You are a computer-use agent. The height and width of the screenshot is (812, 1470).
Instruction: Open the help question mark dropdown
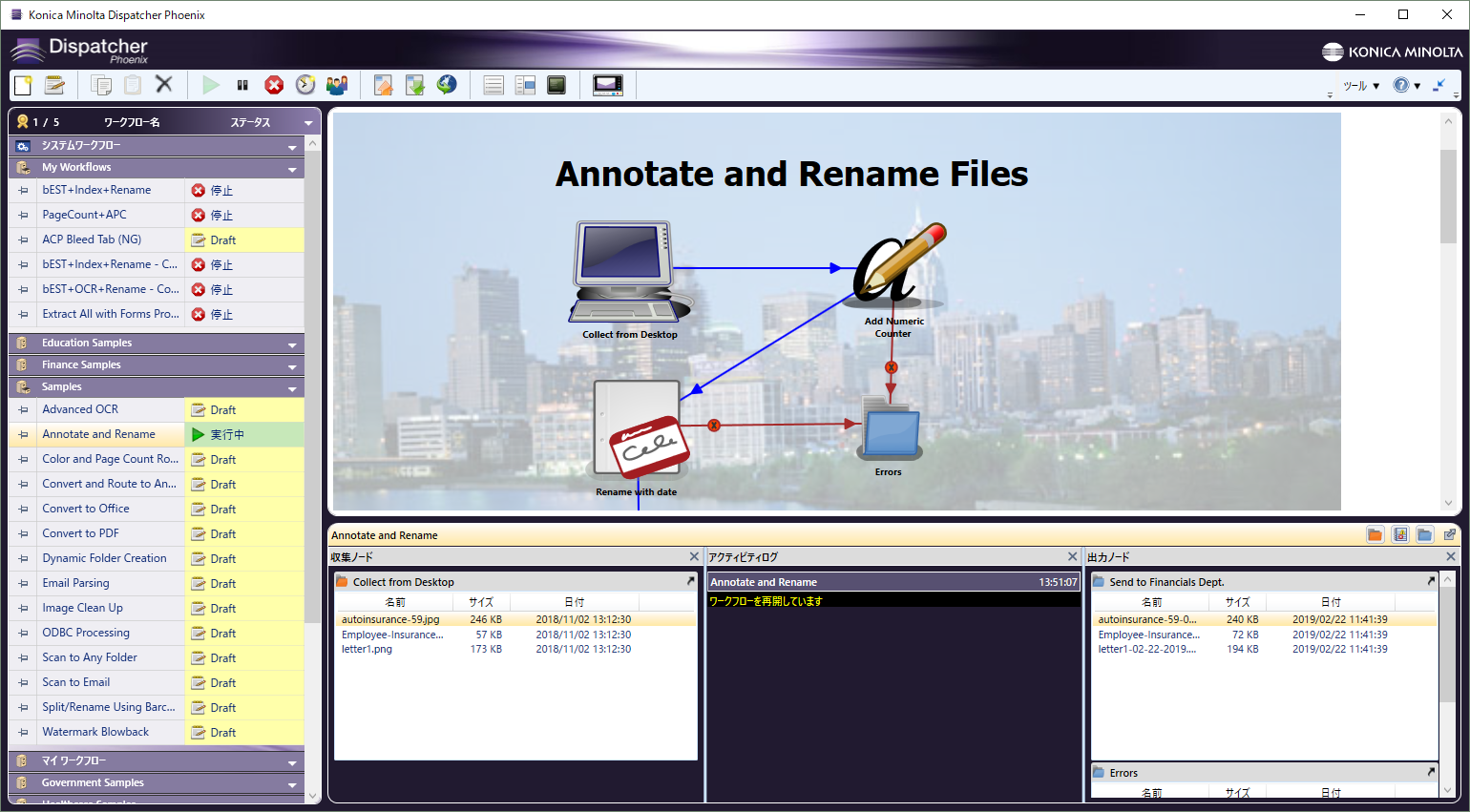click(x=1406, y=86)
